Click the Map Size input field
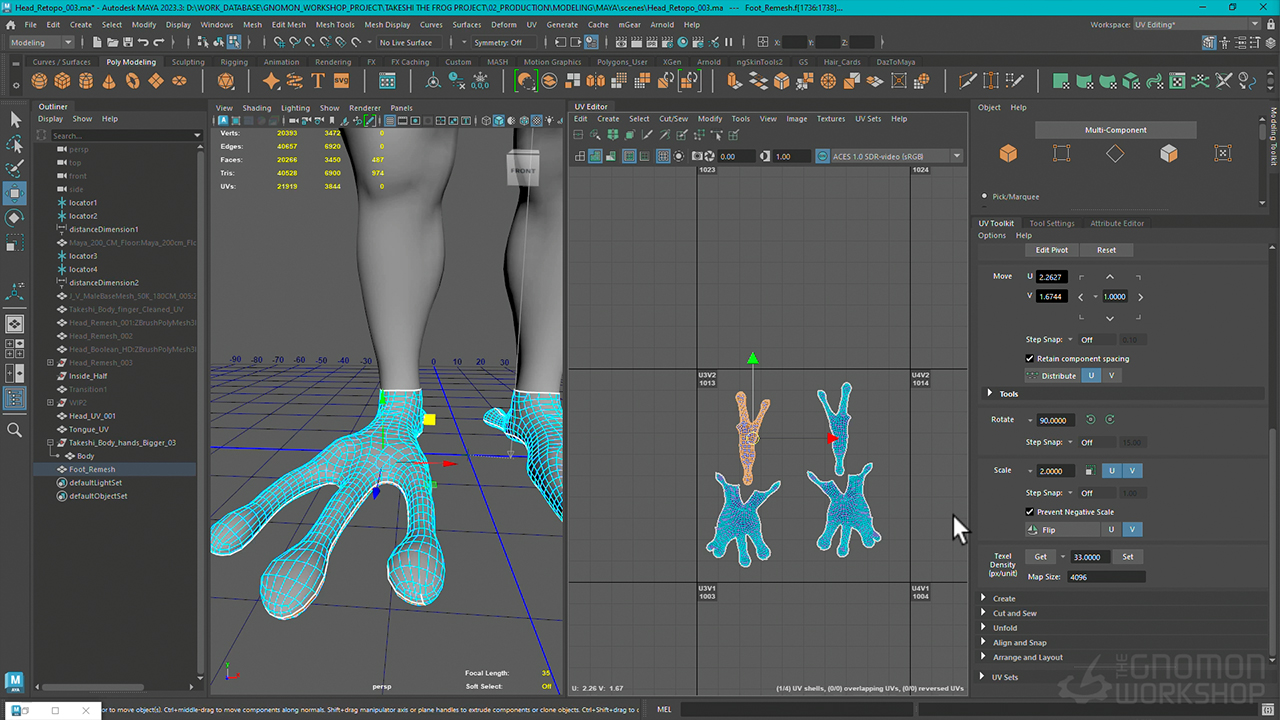The width and height of the screenshot is (1280, 720). click(1105, 577)
